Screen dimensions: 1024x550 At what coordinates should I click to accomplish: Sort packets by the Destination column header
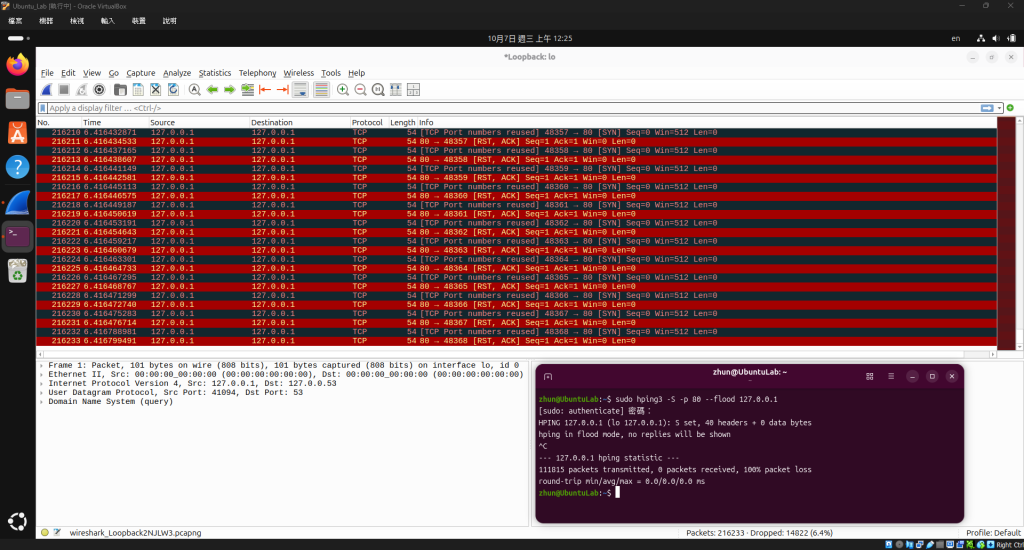click(299, 123)
